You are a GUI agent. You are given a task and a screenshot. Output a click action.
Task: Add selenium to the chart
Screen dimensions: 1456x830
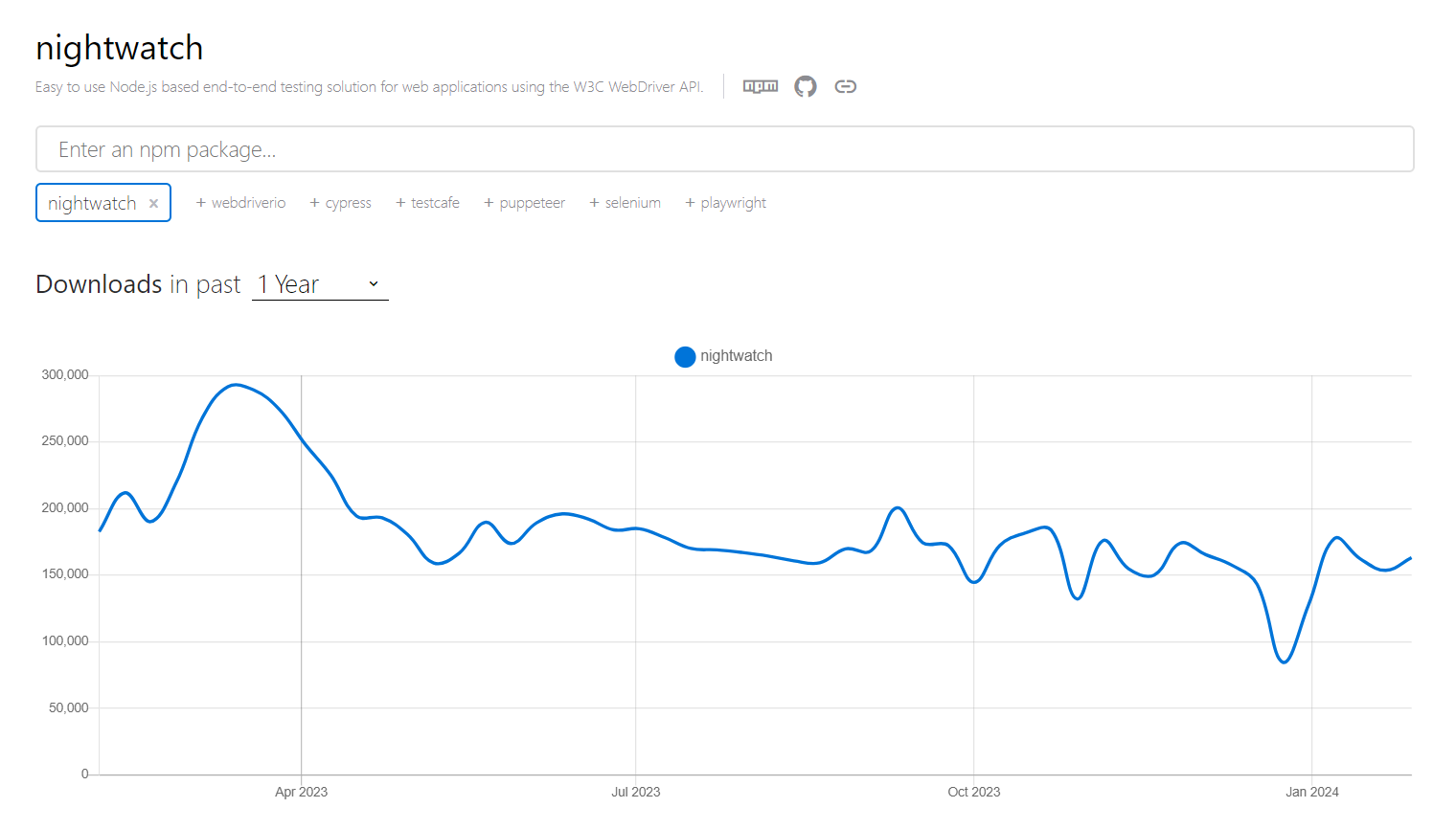tap(625, 202)
